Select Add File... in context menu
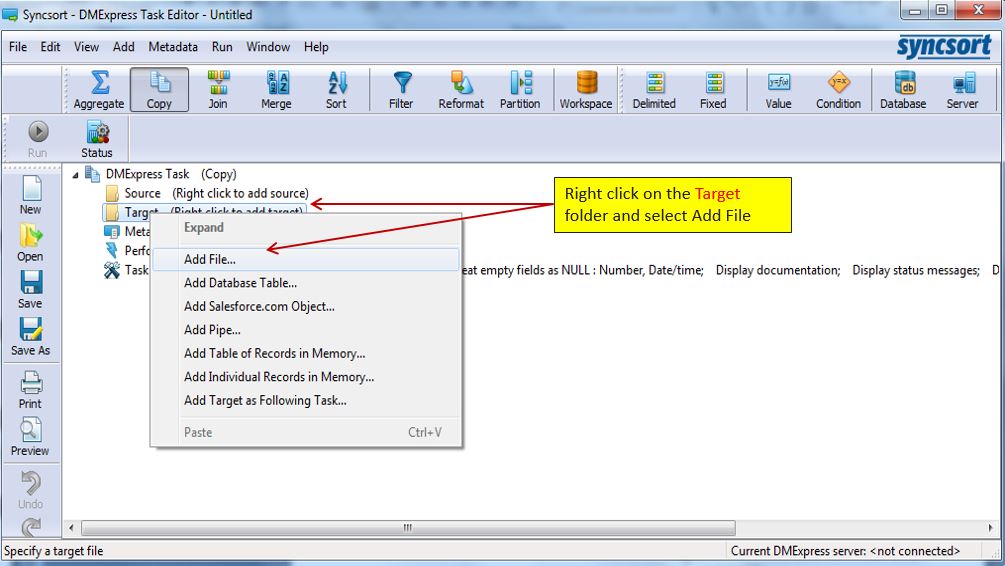This screenshot has height=566, width=1005. click(x=306, y=260)
